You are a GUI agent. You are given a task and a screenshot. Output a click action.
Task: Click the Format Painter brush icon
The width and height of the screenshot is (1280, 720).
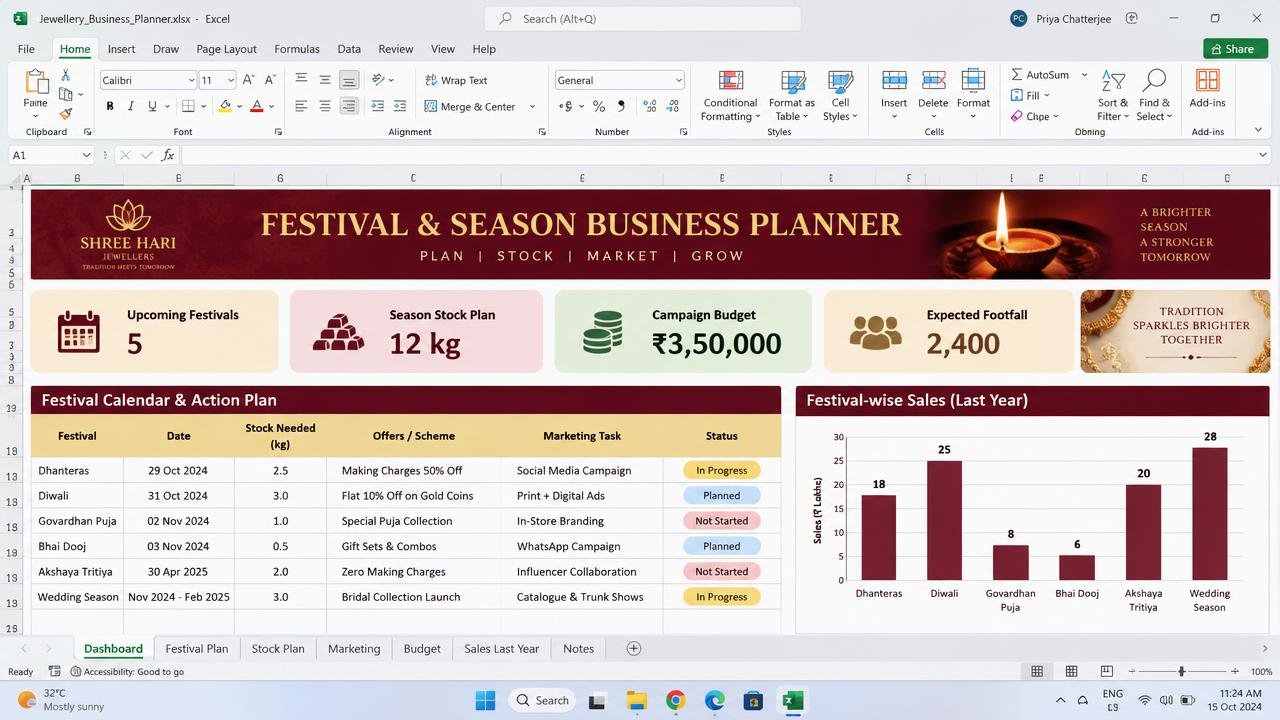pyautogui.click(x=65, y=113)
